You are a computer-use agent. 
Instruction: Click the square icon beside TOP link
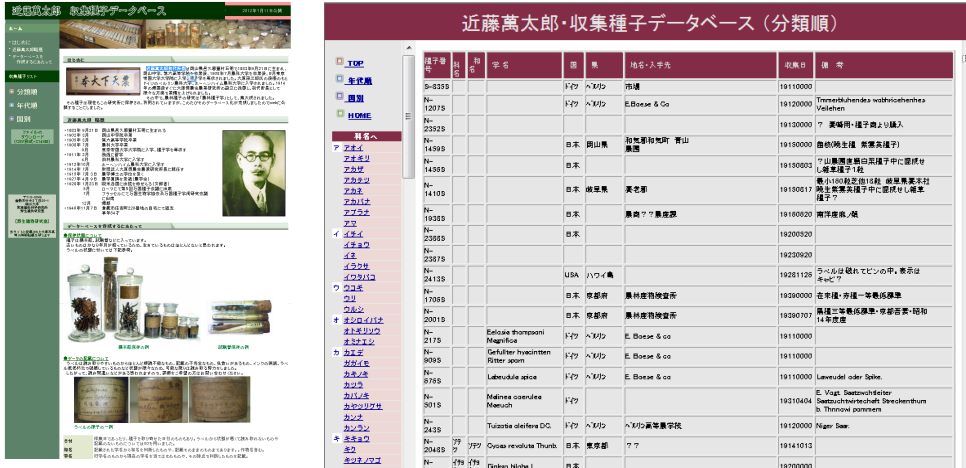point(339,62)
